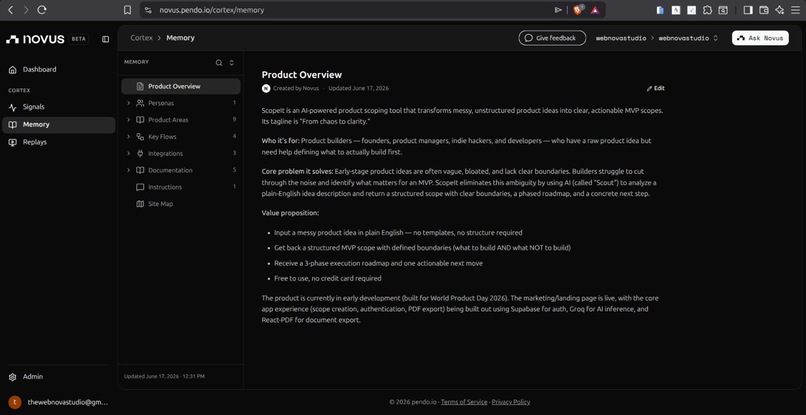Open Site Map memory item

(181, 204)
